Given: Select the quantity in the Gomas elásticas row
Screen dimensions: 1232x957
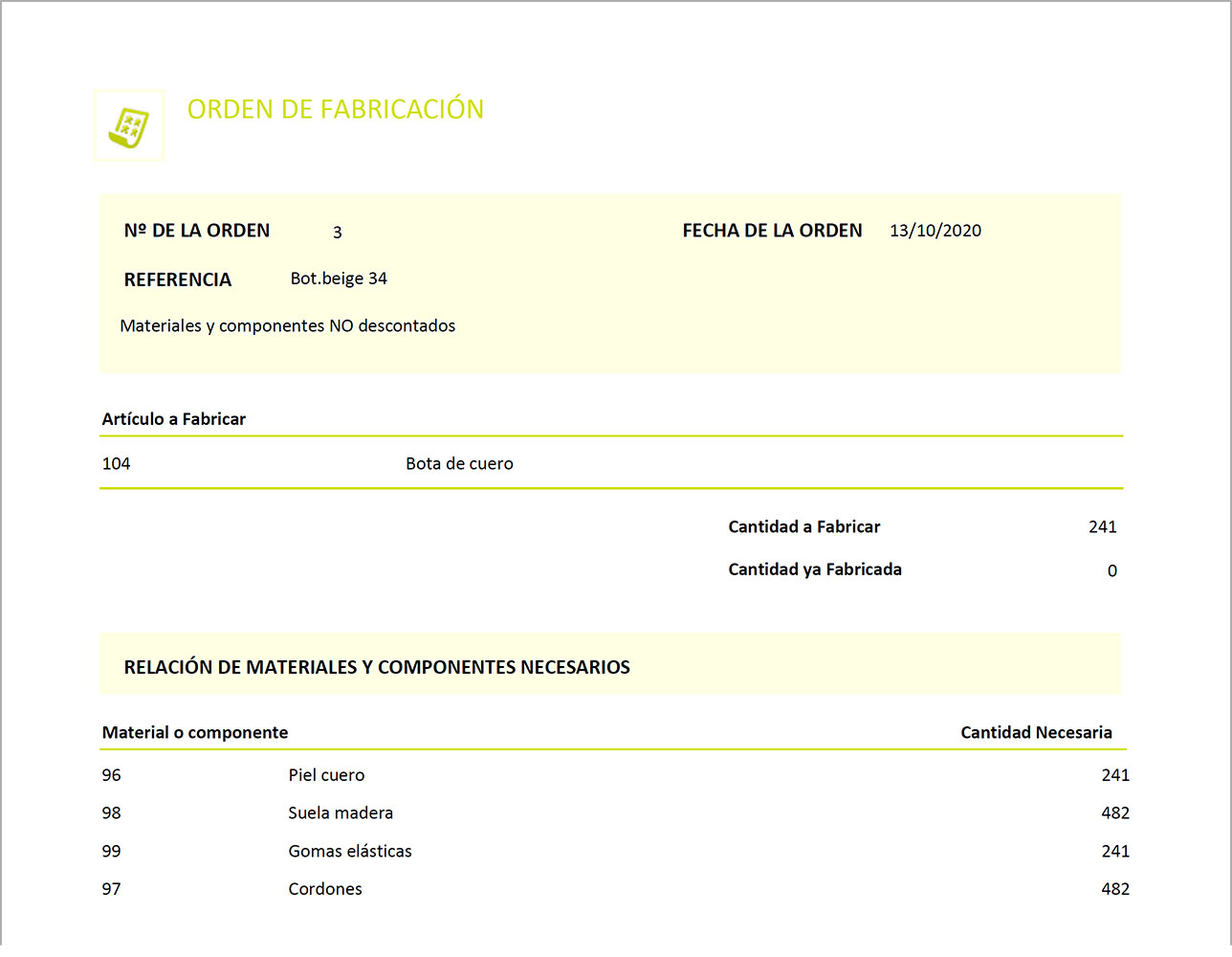Looking at the screenshot, I should (1115, 852).
